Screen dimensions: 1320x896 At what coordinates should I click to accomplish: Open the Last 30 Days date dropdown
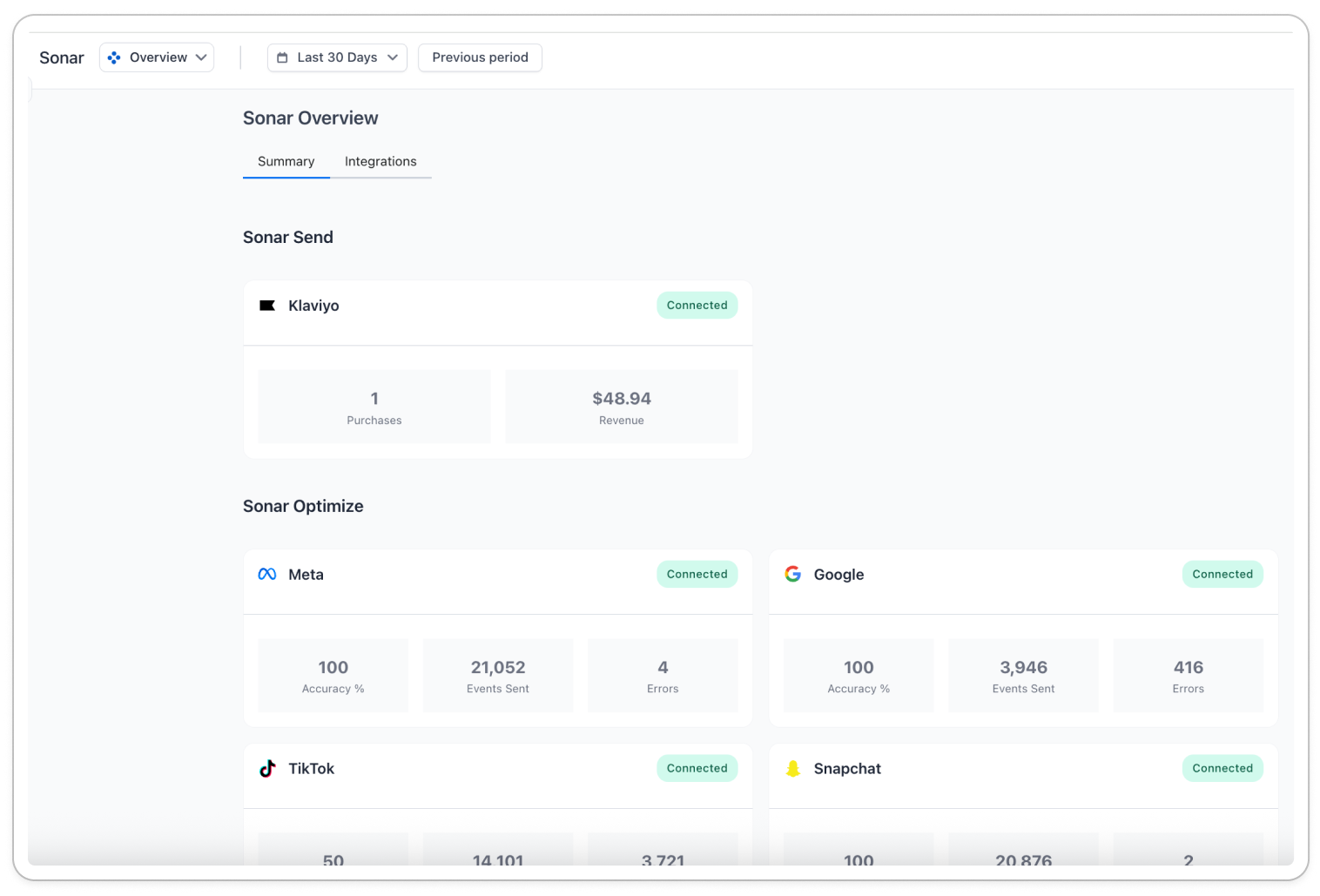click(337, 57)
